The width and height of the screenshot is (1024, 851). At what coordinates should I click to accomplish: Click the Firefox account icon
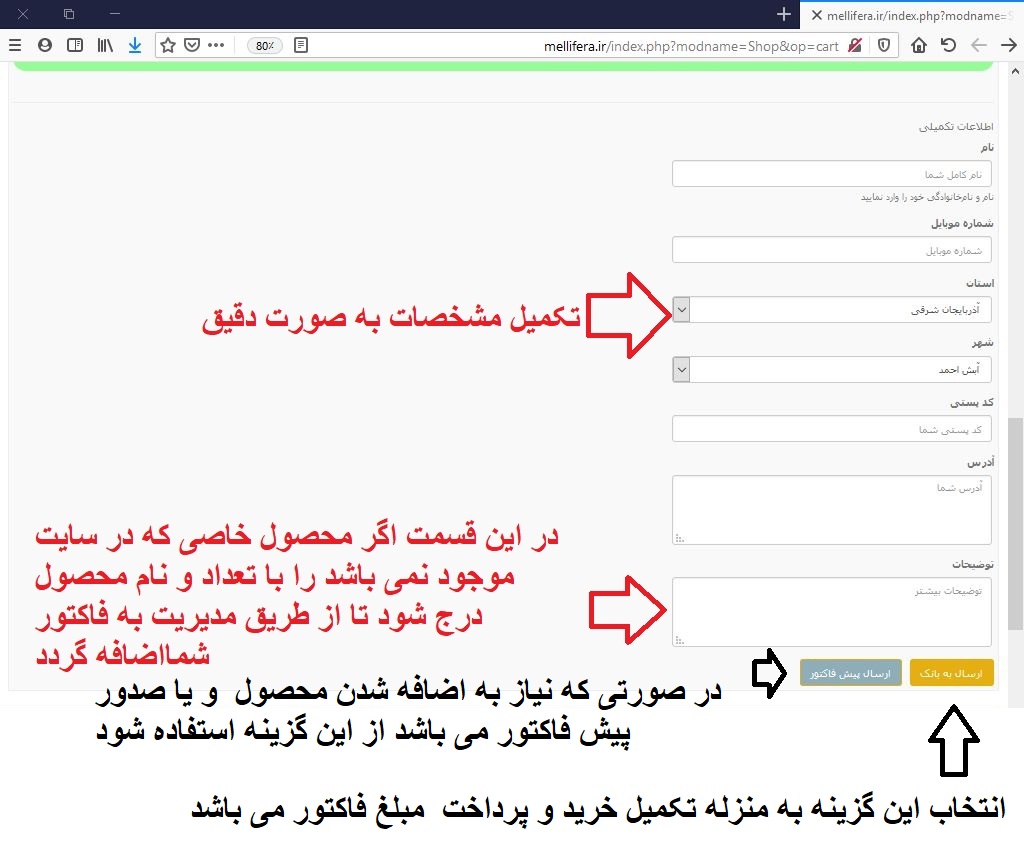(45, 45)
